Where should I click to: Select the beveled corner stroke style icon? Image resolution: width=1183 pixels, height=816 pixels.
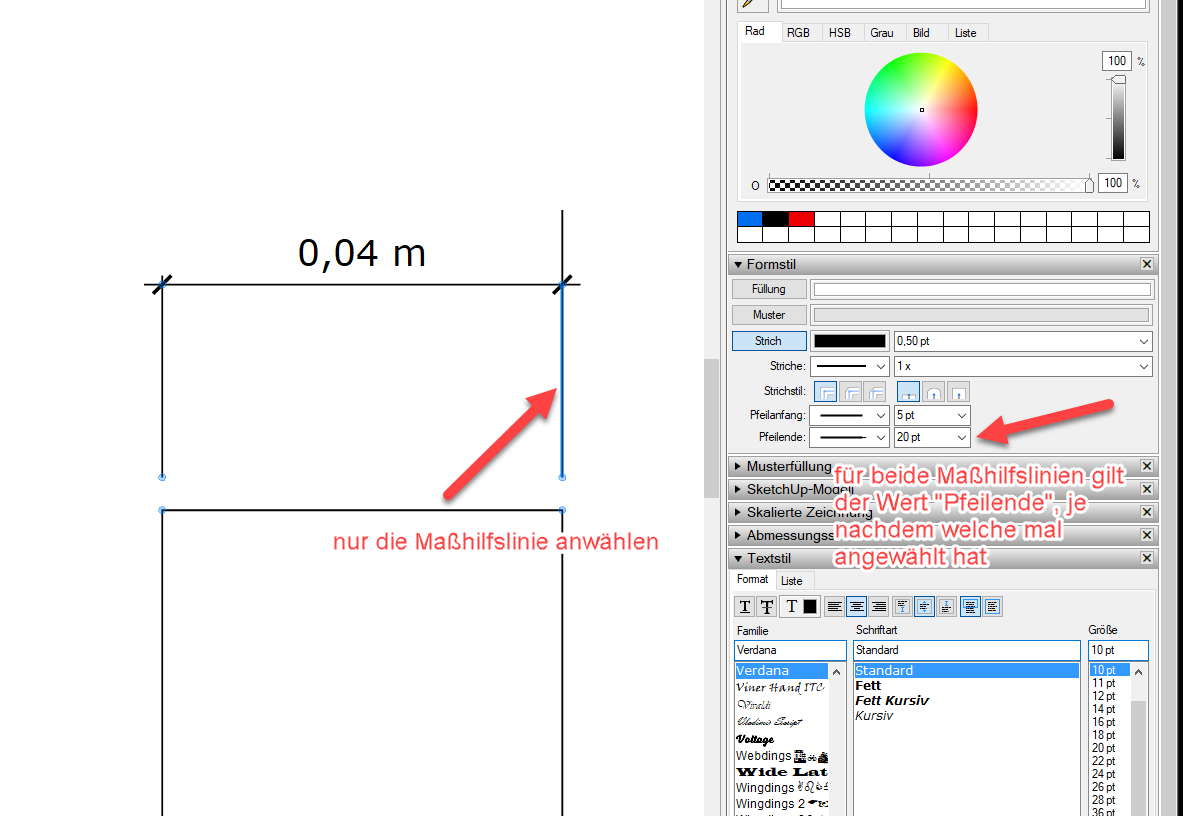point(875,392)
